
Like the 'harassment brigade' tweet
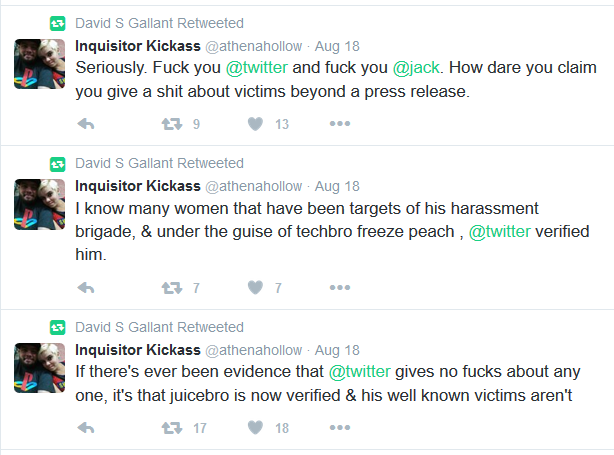(255, 288)
